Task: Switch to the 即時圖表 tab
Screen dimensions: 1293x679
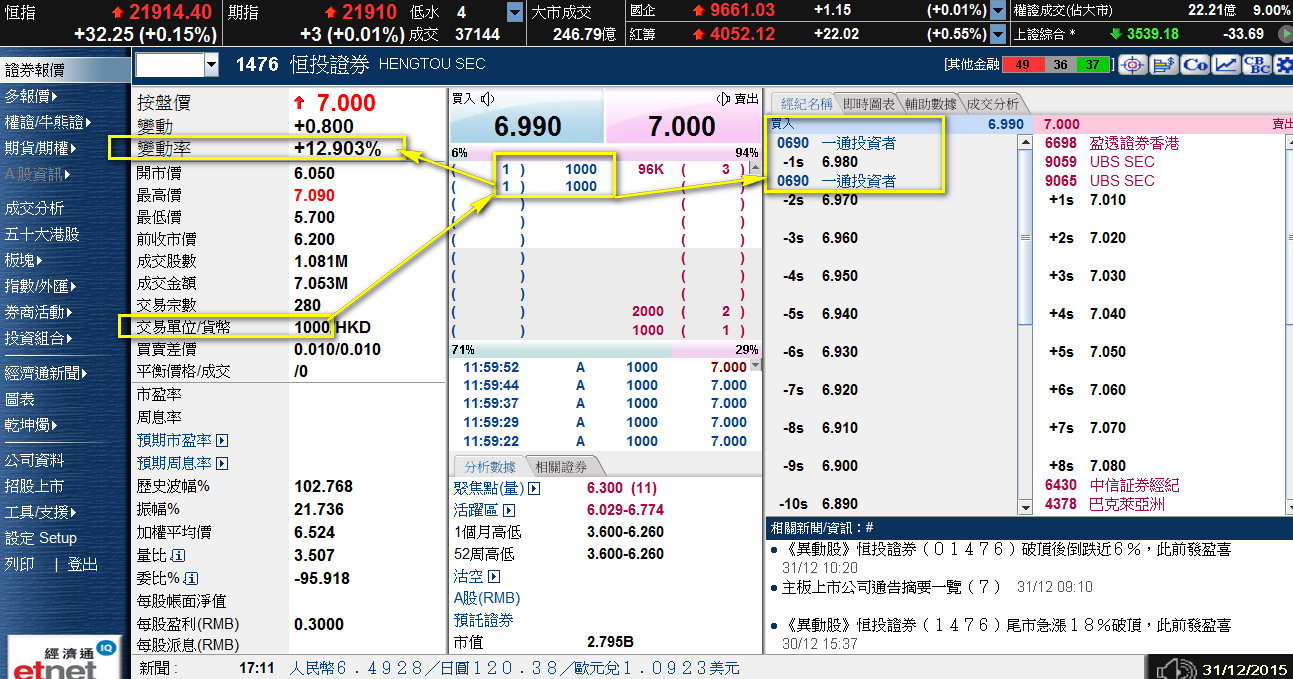Action: click(869, 103)
